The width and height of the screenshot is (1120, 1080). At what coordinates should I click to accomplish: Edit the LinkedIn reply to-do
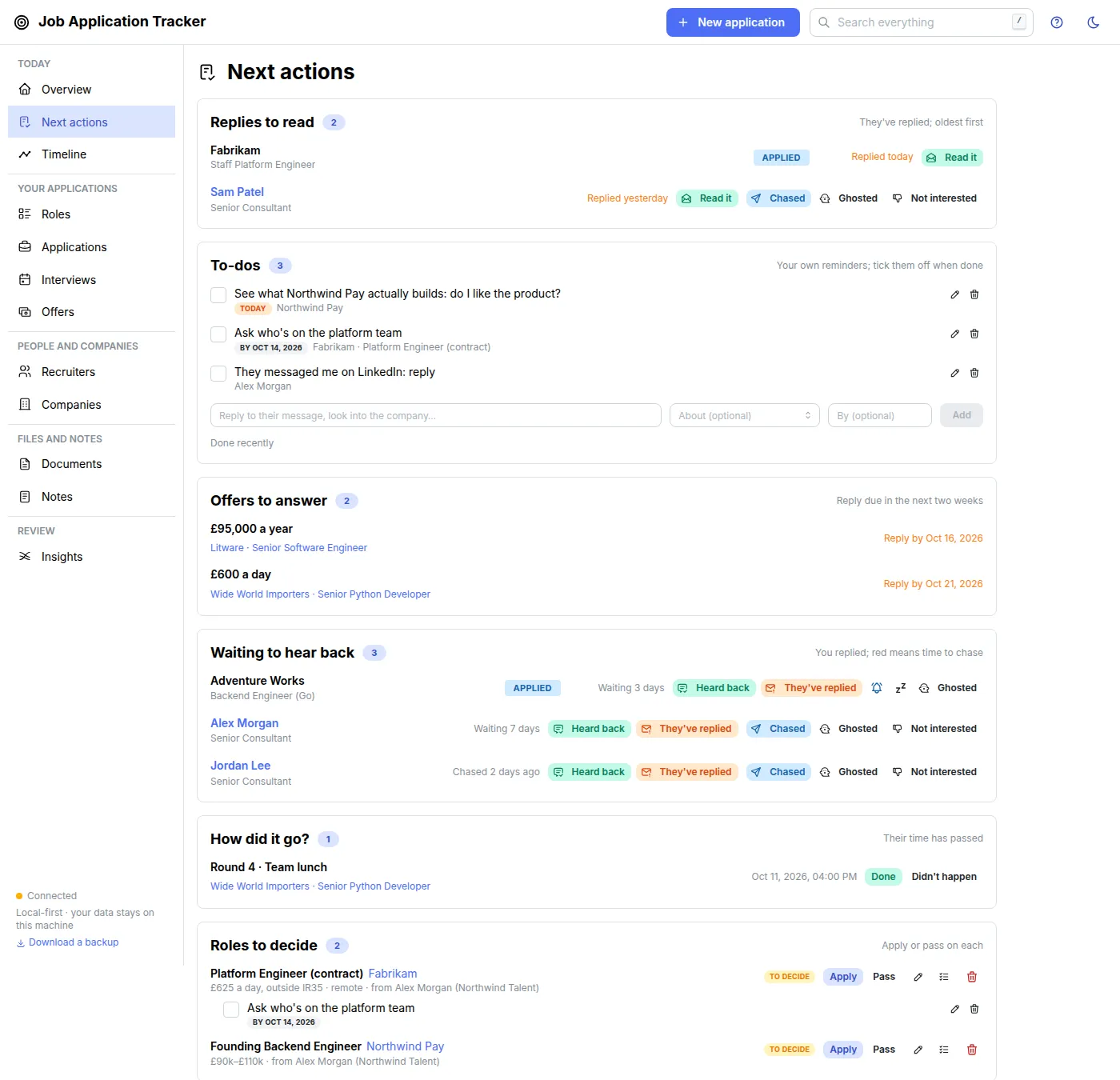(x=954, y=373)
